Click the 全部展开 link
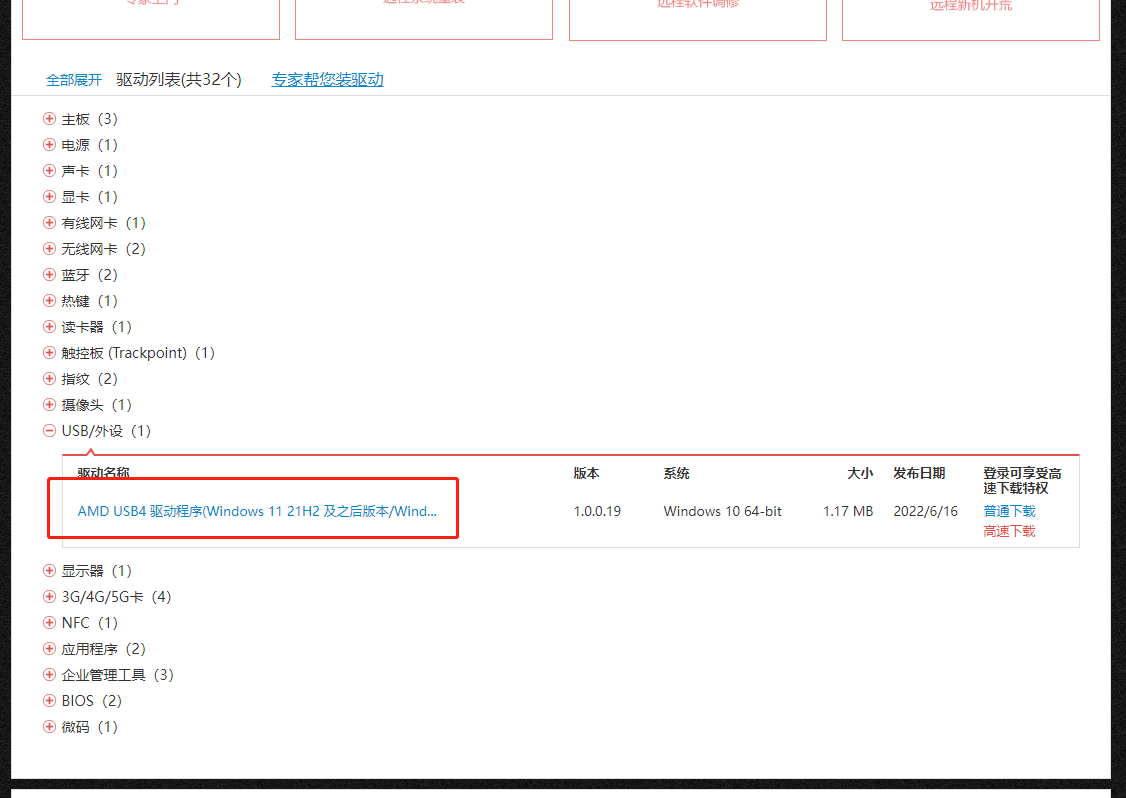The width and height of the screenshot is (1126, 798). click(x=73, y=79)
